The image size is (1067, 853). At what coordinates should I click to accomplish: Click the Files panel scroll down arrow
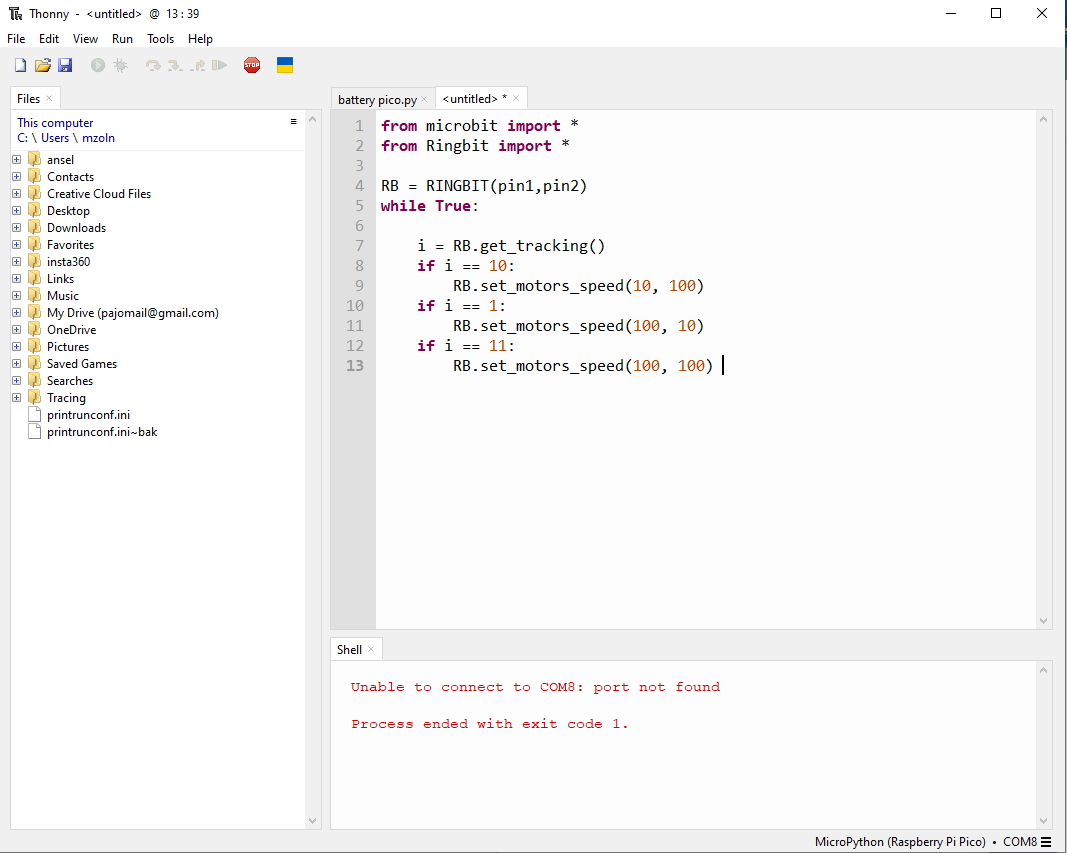tap(312, 821)
